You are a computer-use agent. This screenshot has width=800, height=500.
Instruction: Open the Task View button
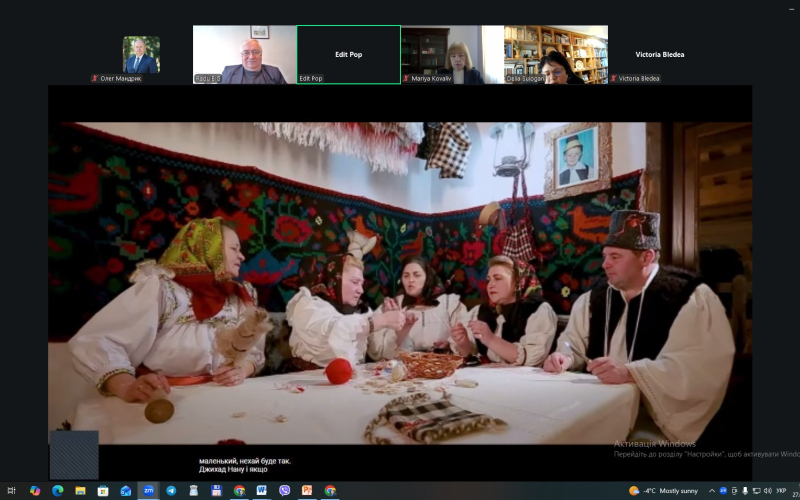pos(12,490)
